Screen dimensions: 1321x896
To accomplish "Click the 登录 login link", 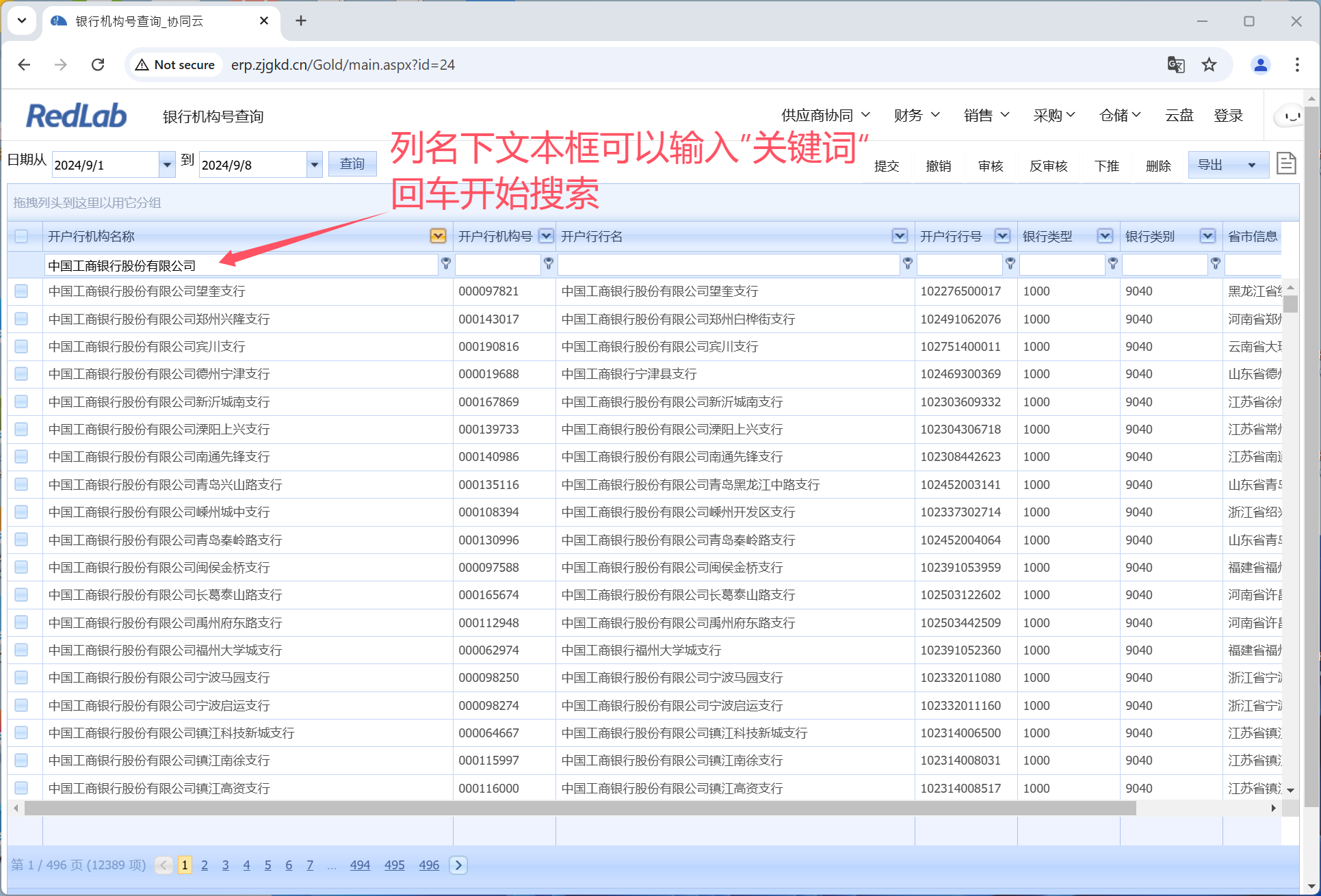I will (x=1229, y=116).
